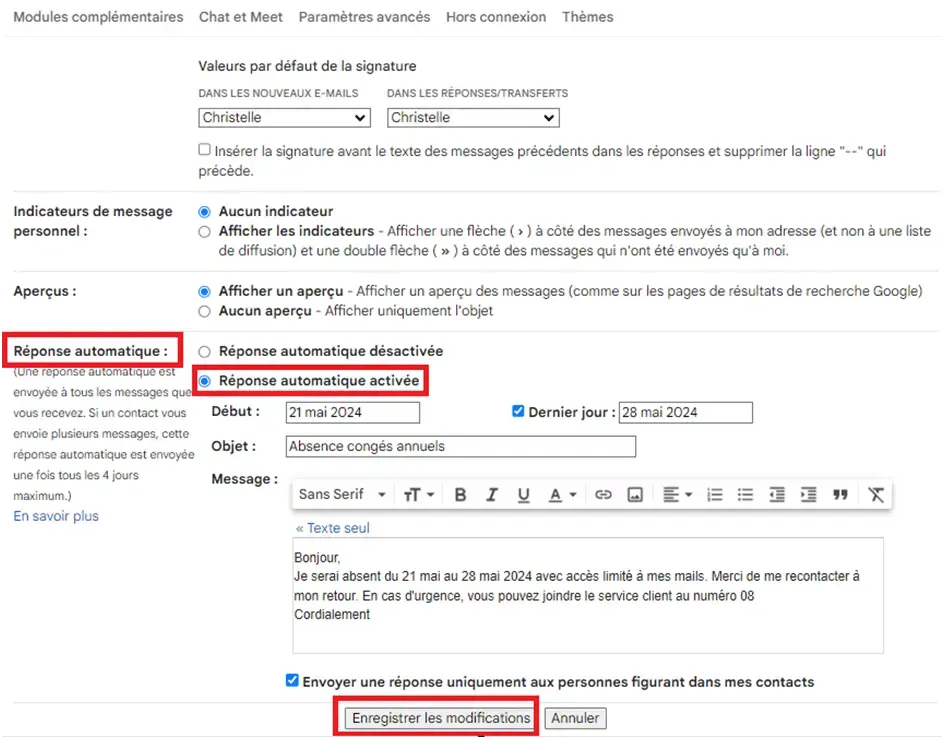Add quote formatting to message
This screenshot has width=944, height=739.
840,494
